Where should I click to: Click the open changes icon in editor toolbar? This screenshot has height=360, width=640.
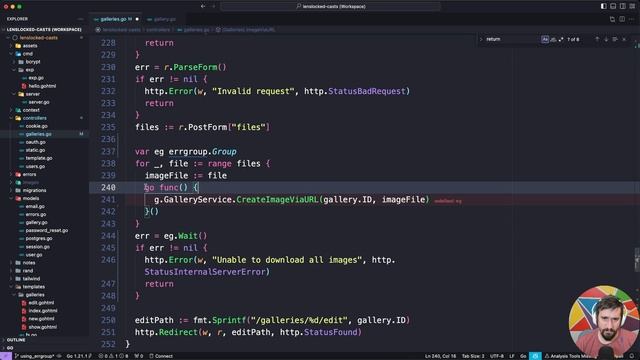point(612,19)
